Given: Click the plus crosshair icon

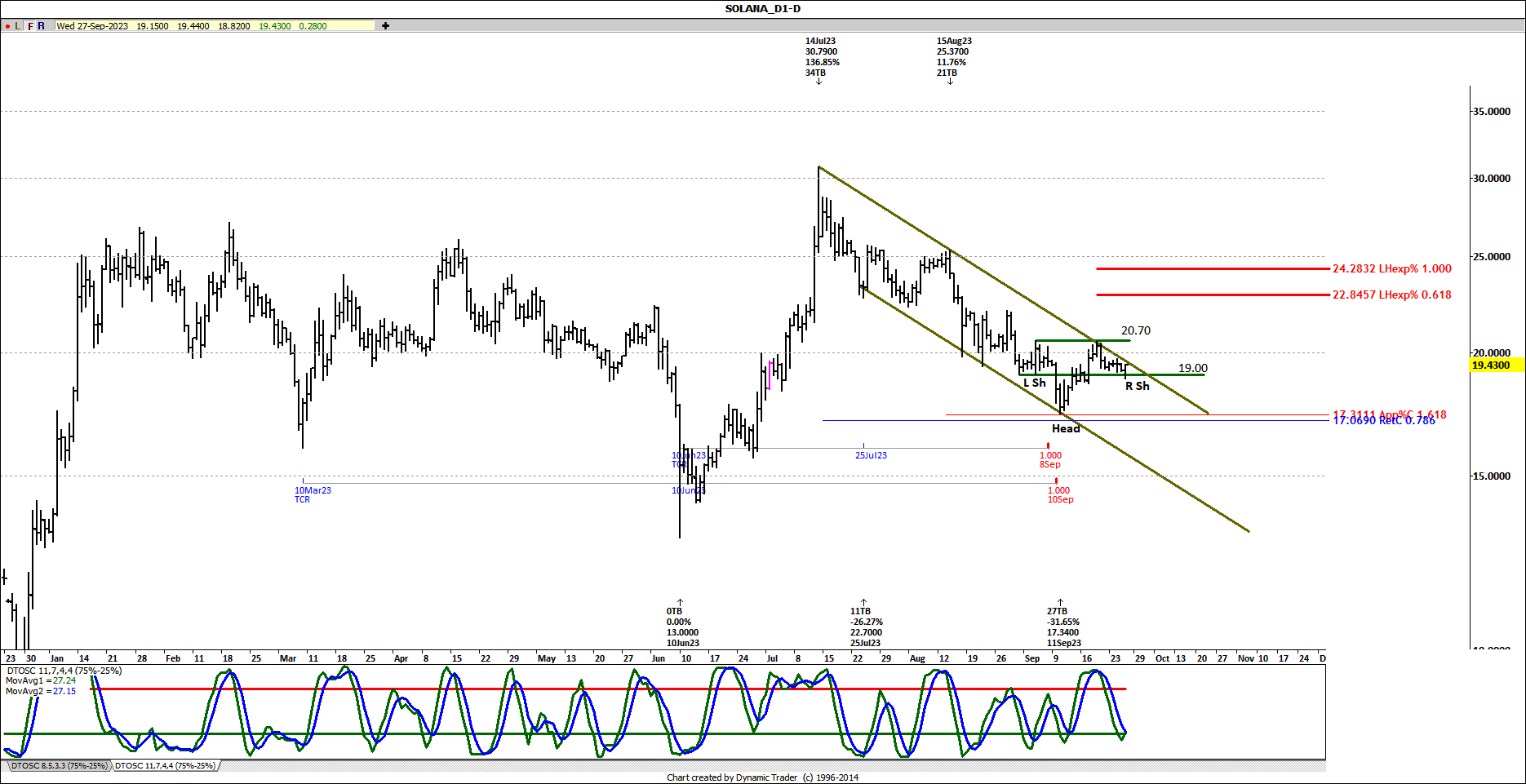Looking at the screenshot, I should coord(385,26).
